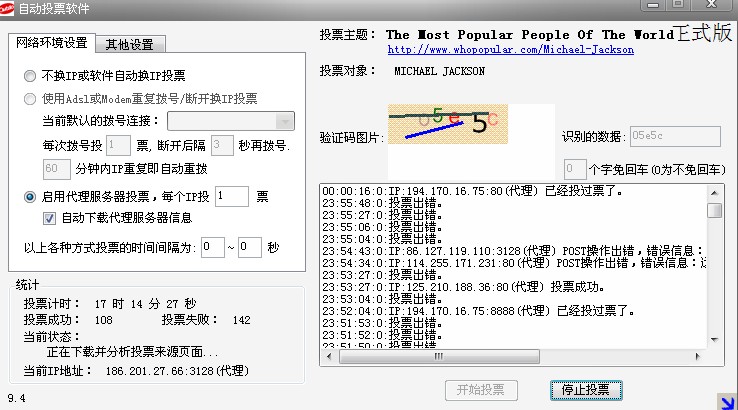Screen dimensions: 738x410
Task: Select the '使用Adsl或Modem重复拨号' radio option
Action: tap(29, 99)
